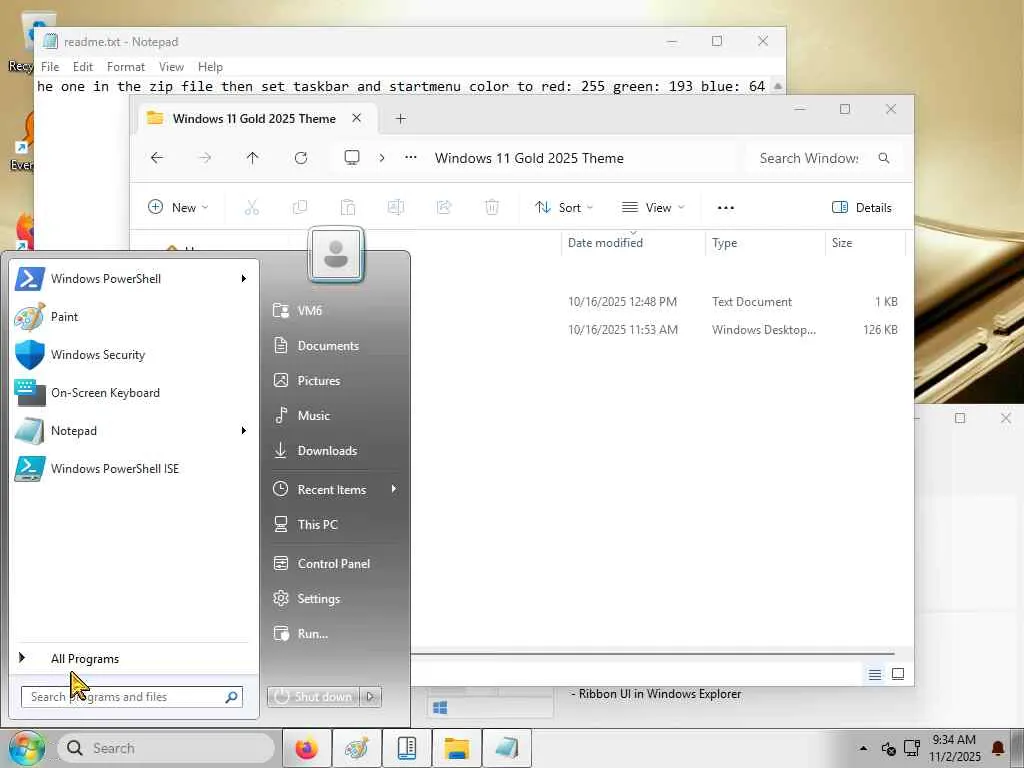
Task: Open Pictures from Start menu
Action: pyautogui.click(x=336, y=381)
